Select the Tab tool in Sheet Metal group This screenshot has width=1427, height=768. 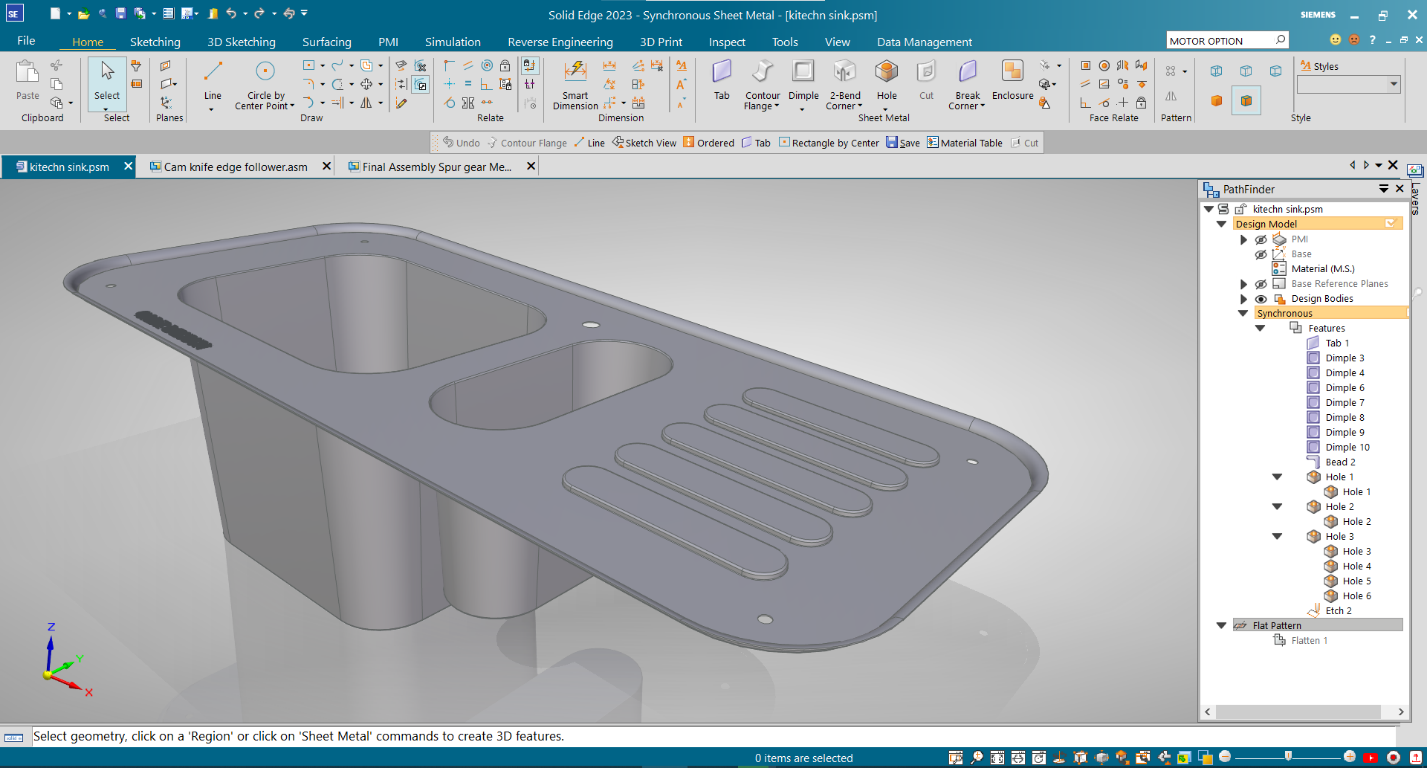click(721, 80)
